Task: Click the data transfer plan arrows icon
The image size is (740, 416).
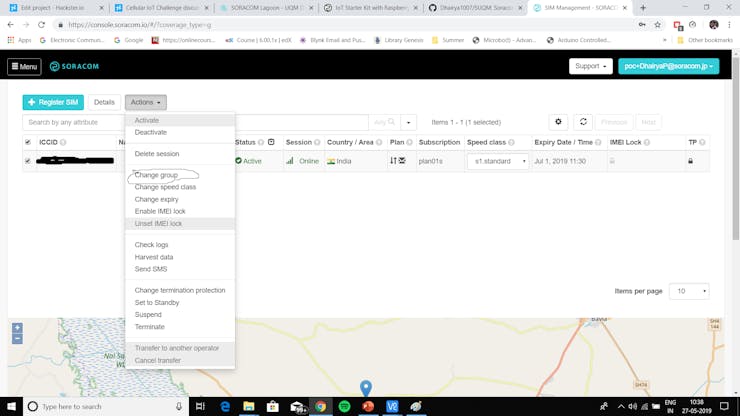Action: click(393, 161)
